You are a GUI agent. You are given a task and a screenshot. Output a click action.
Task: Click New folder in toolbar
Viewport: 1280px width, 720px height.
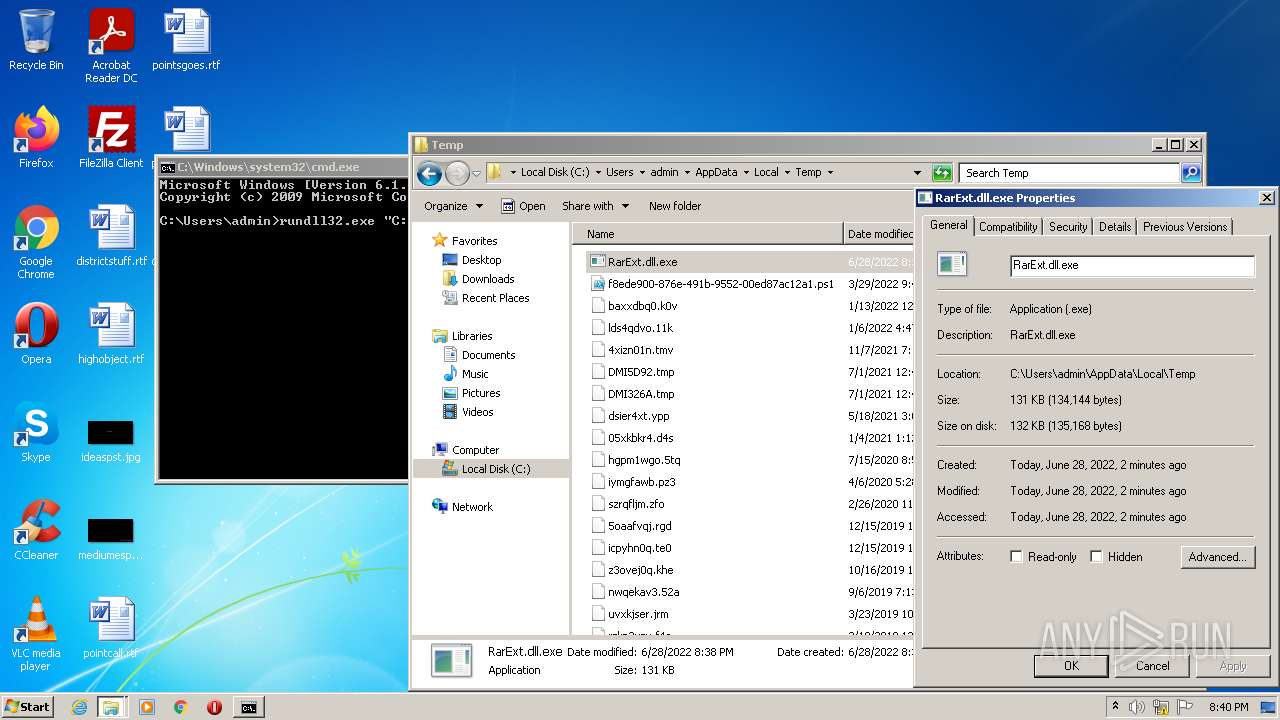(675, 206)
